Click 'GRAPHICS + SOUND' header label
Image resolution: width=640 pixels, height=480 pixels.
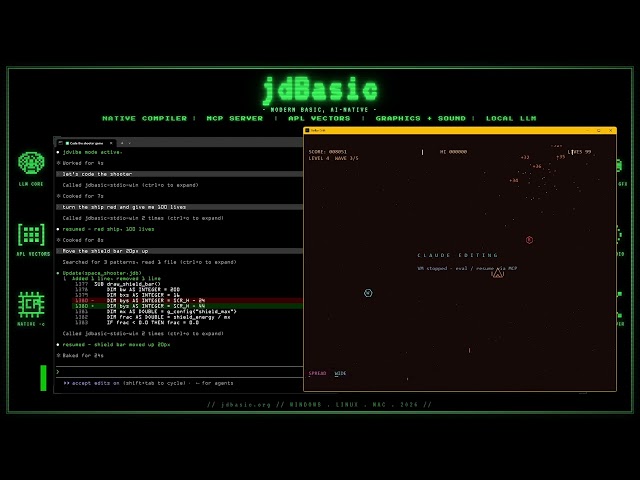(420, 118)
